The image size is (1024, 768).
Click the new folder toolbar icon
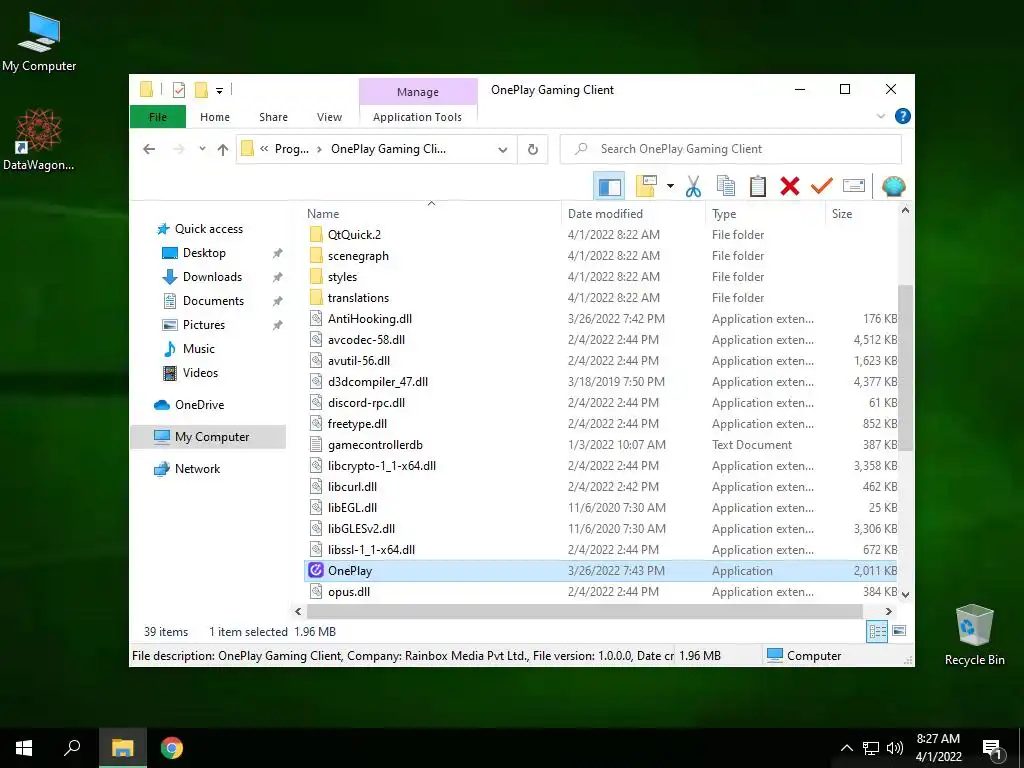pos(646,186)
